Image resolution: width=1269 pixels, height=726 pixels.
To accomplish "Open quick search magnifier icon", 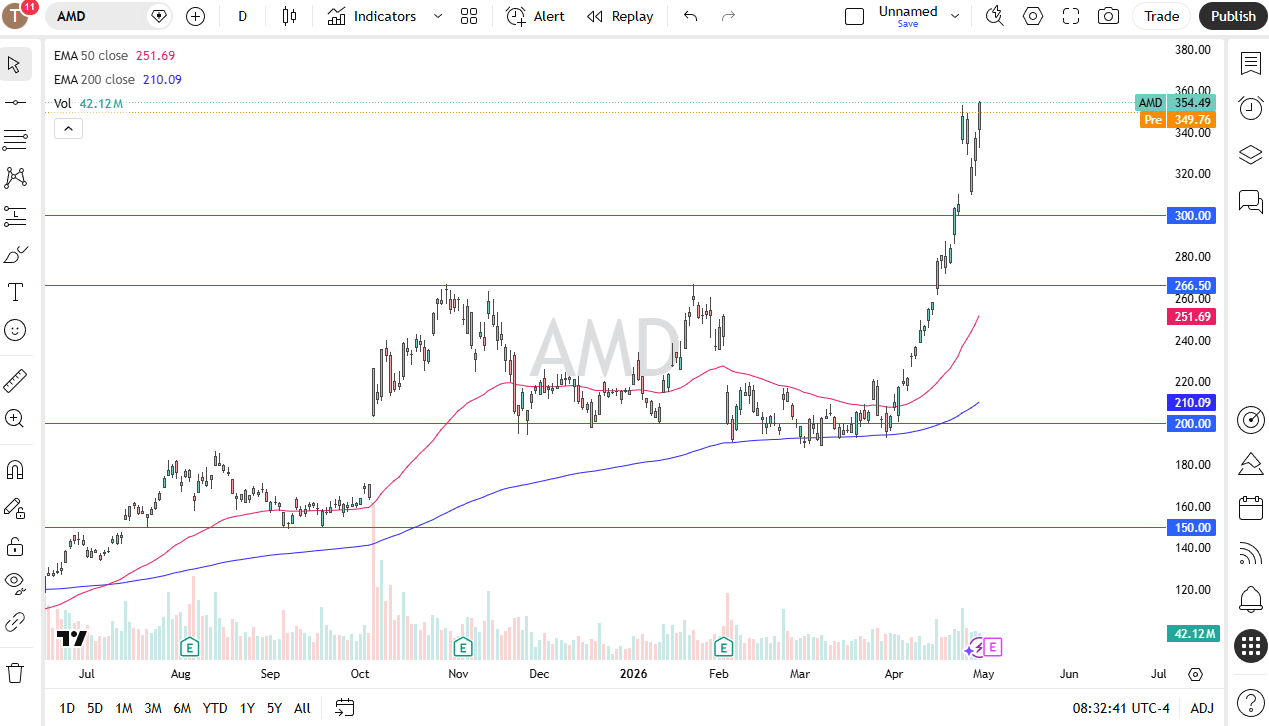I will [x=994, y=16].
